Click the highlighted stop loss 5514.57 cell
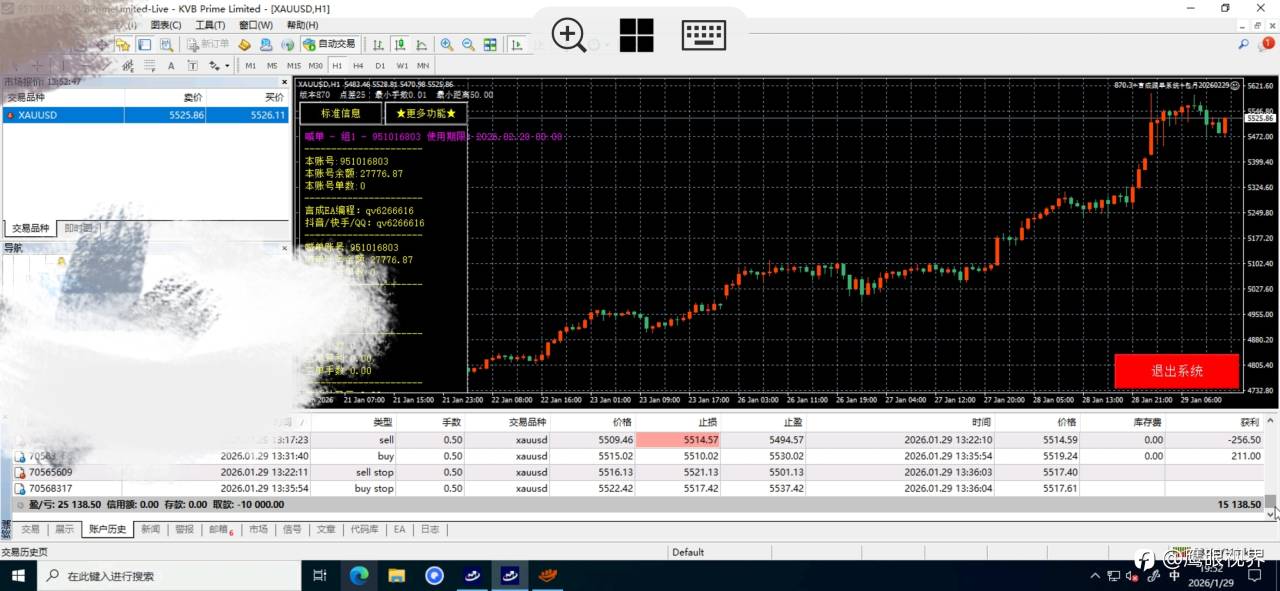The width and height of the screenshot is (1280, 591). [678, 439]
